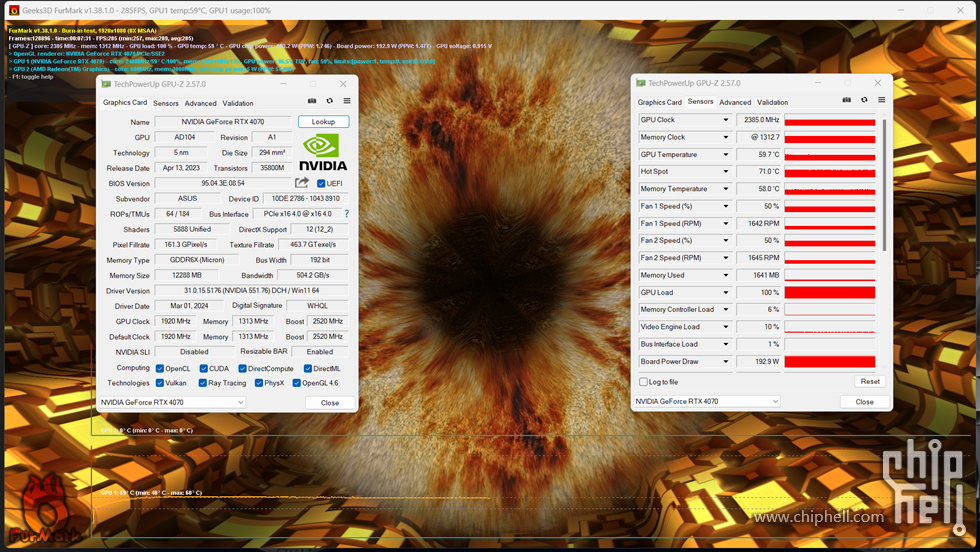
Task: Toggle the DirectML checkbox
Action: point(308,369)
